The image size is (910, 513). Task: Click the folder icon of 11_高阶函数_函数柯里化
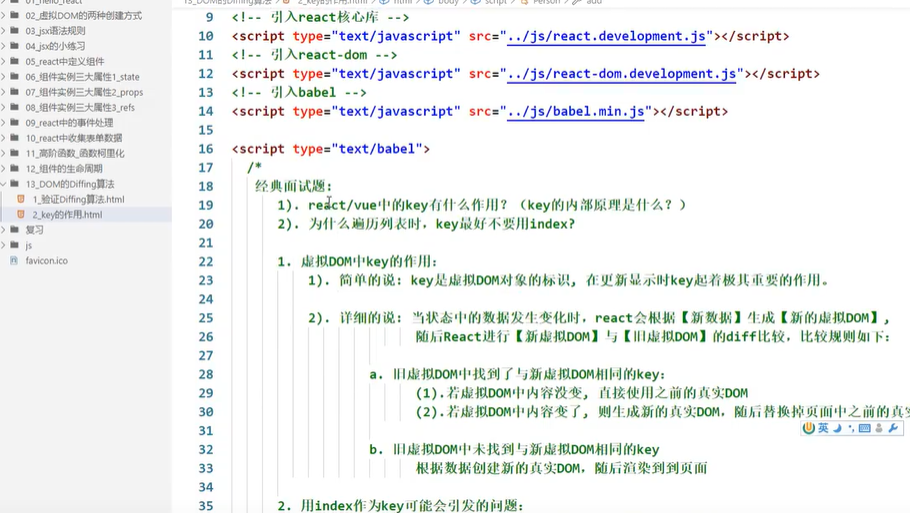(15, 153)
